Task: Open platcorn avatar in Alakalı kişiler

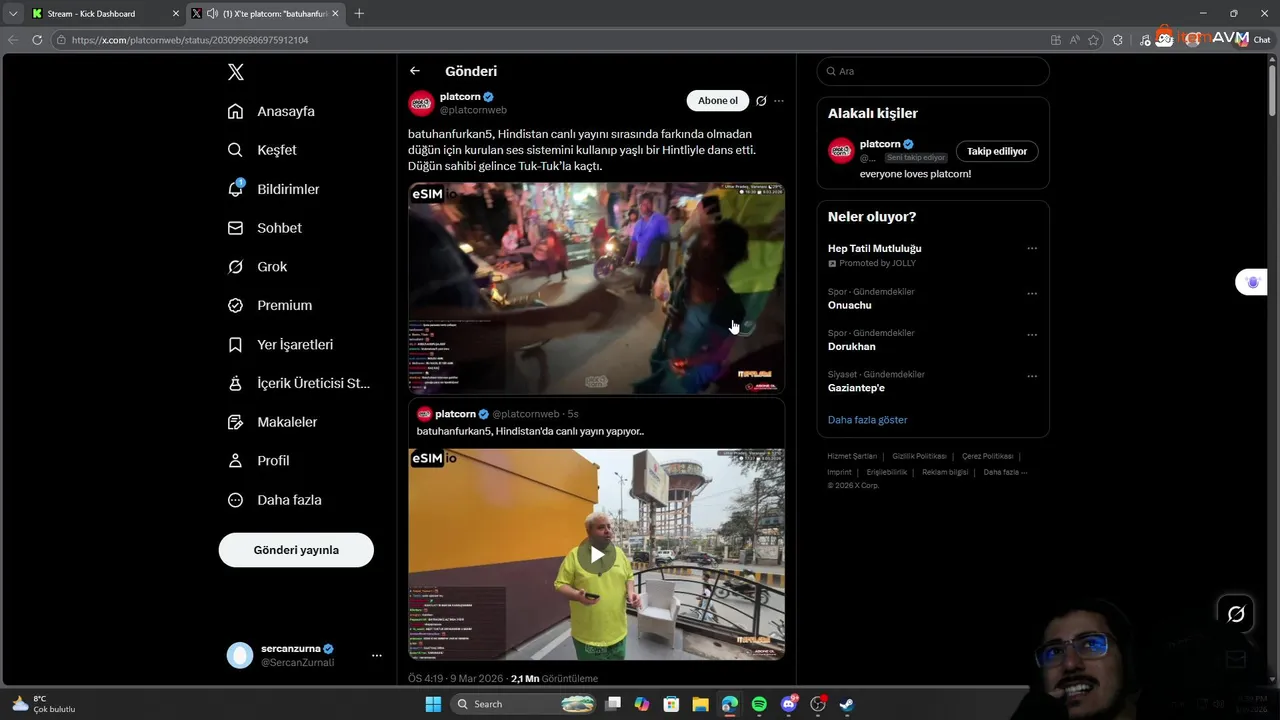Action: (841, 151)
